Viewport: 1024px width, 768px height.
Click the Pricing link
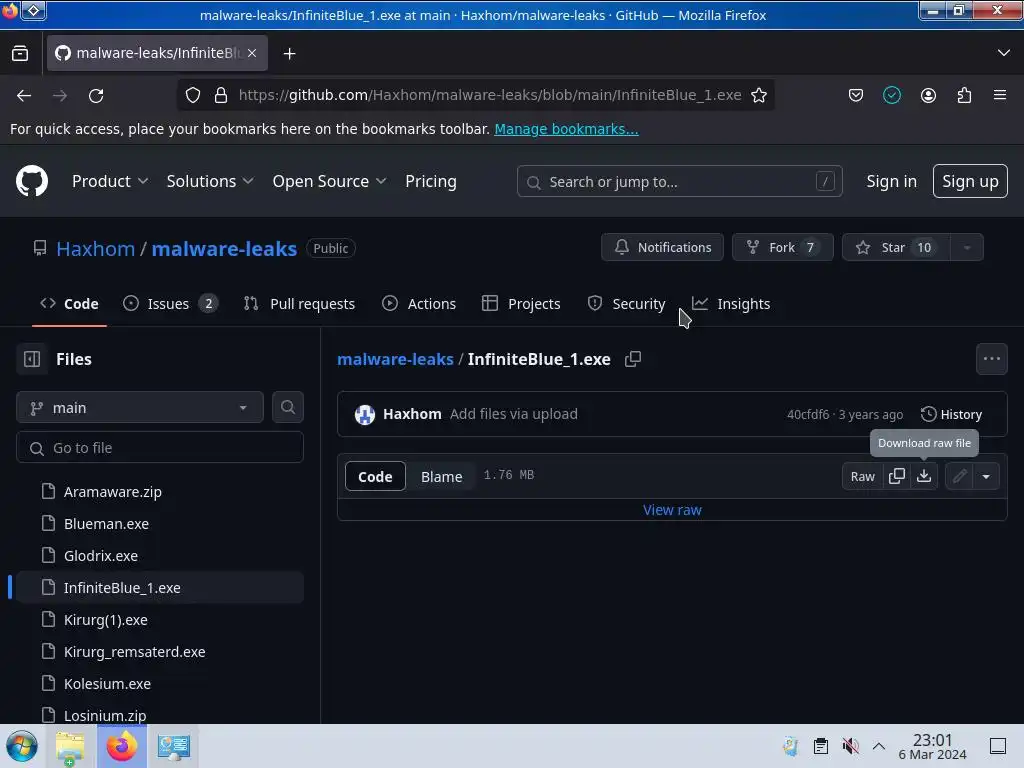point(430,182)
